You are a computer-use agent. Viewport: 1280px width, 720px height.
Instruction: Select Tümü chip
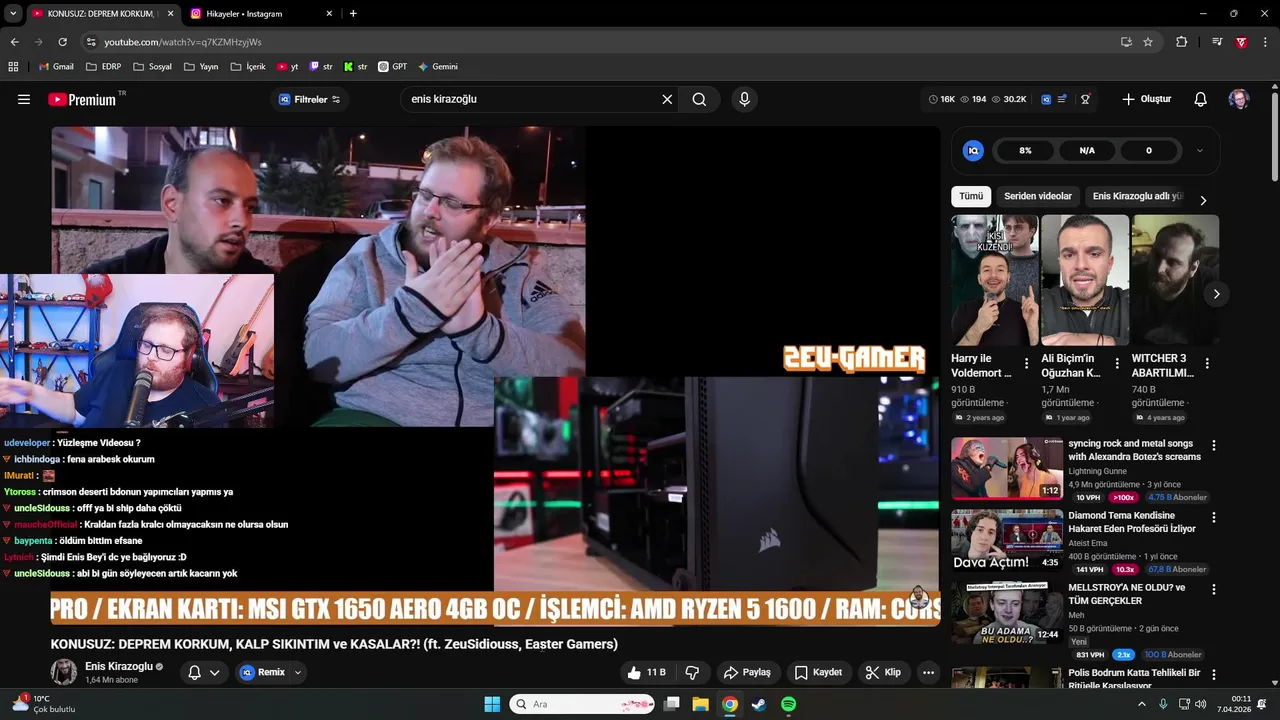point(971,196)
